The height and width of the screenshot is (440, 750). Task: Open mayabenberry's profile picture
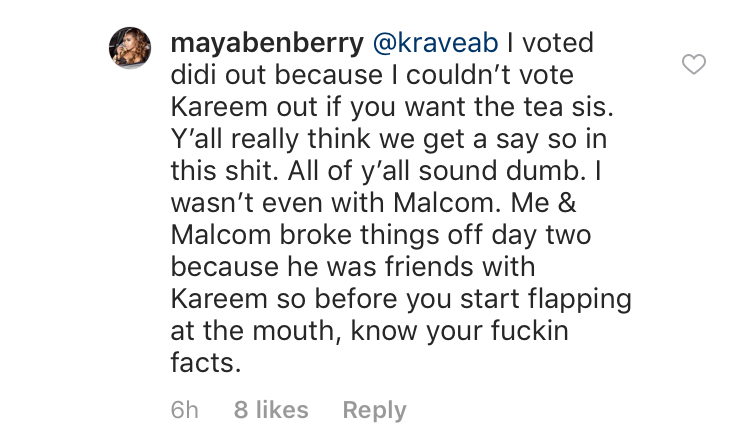[130, 48]
